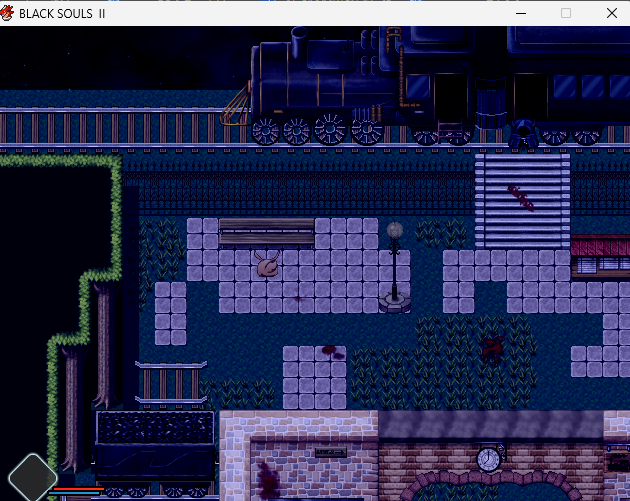This screenshot has width=630, height=501.
Task: Click the red-roofed building
Action: point(600,256)
